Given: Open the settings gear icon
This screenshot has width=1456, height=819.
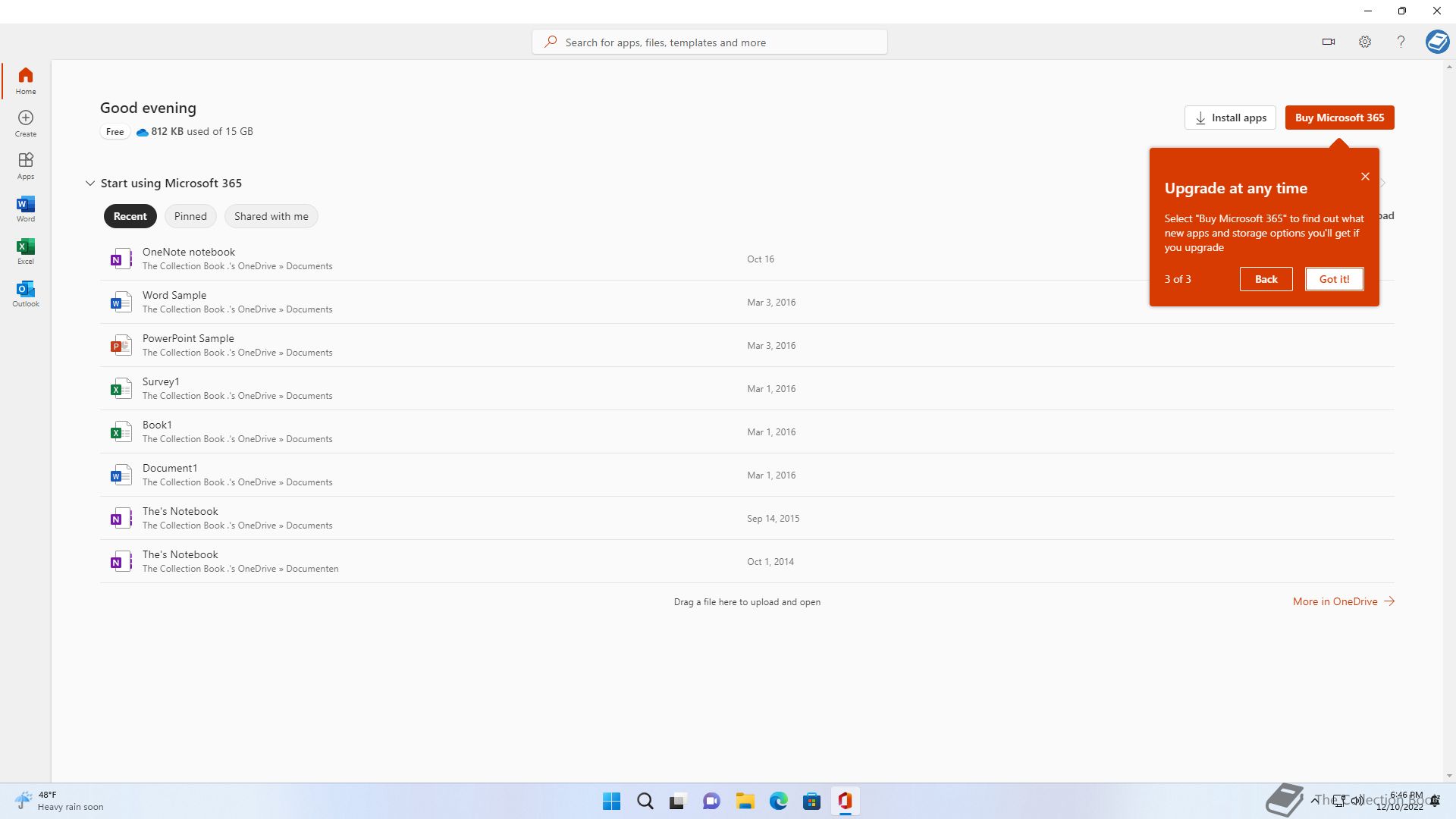Looking at the screenshot, I should tap(1364, 42).
